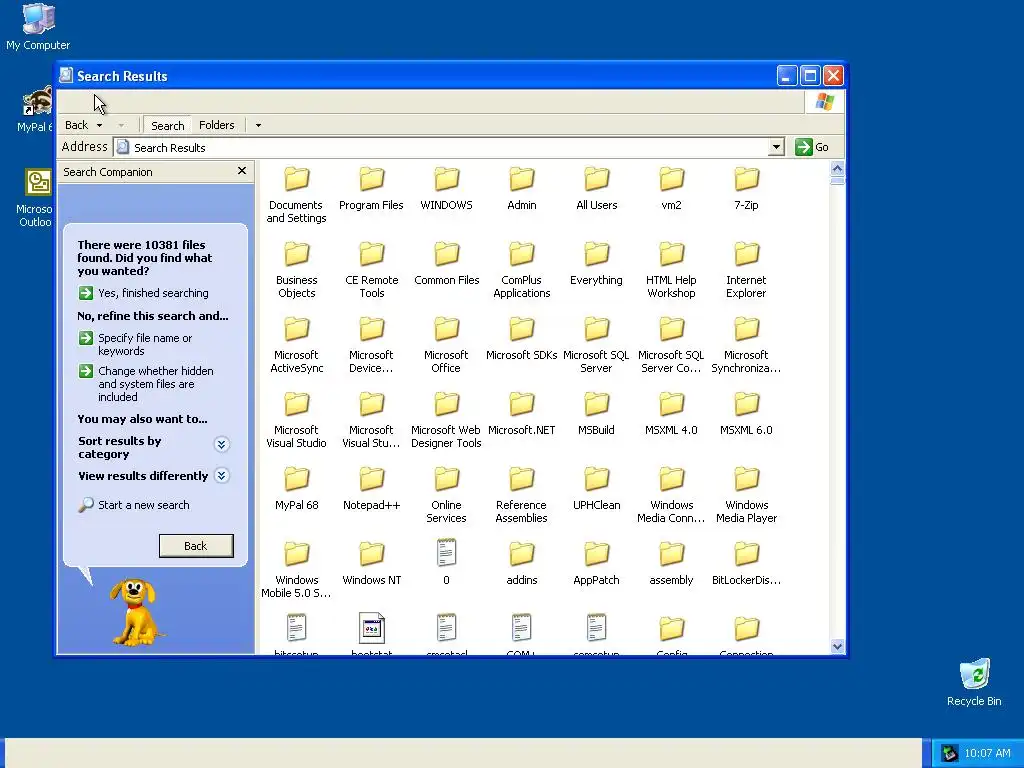
Task: Click the toolbar Back button
Action: click(76, 125)
